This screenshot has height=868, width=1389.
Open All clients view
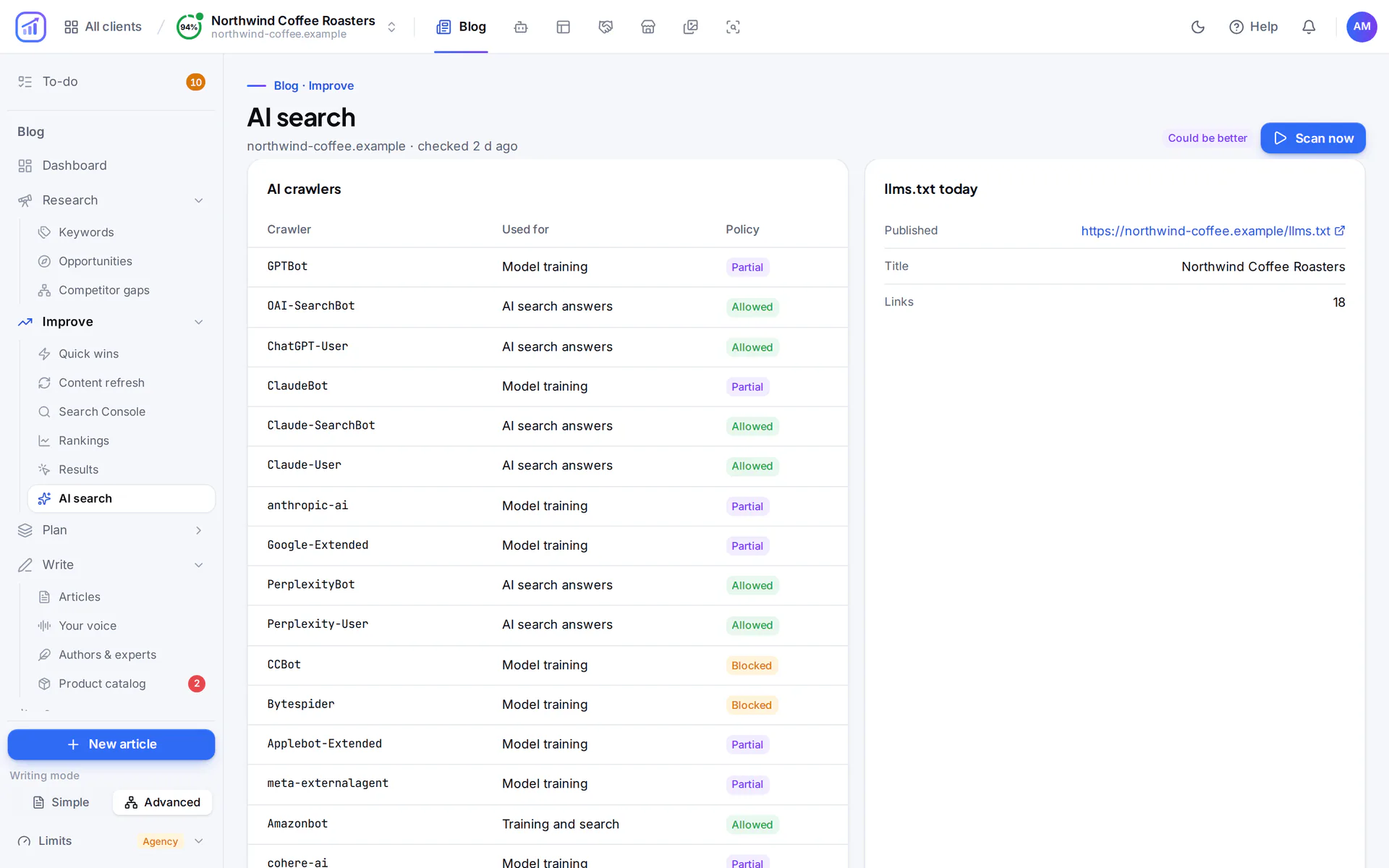coord(103,27)
